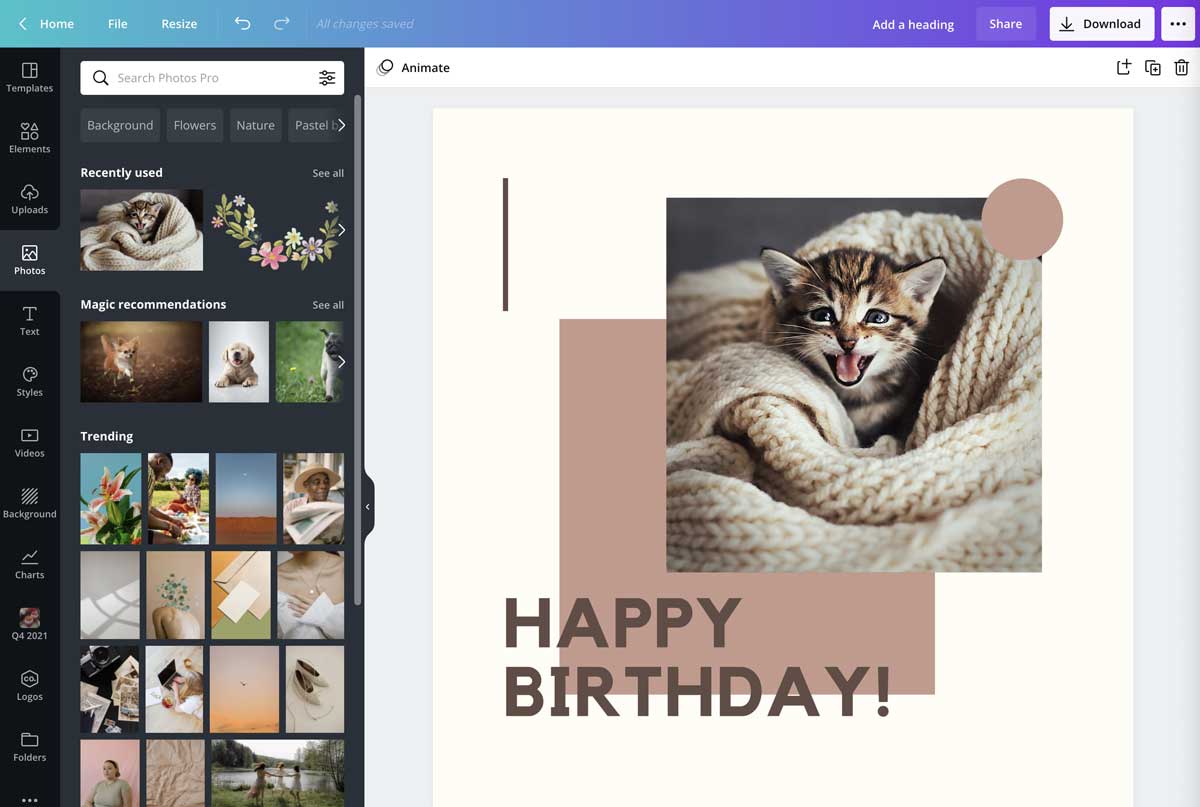Viewport: 1200px width, 807px height.
Task: Choose recently used kitten thumbnail
Action: 141,230
